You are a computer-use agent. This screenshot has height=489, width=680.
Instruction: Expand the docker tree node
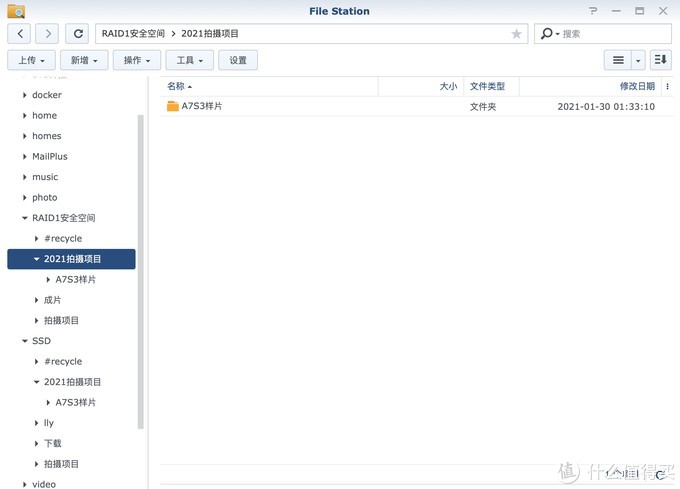[24, 95]
